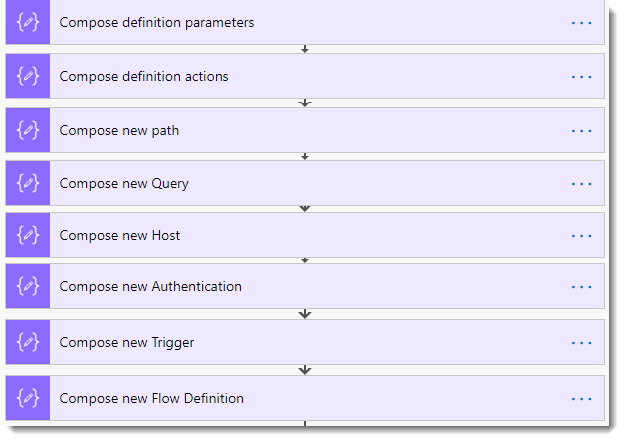Open more options for Compose new Flow Definition
This screenshot has height=441, width=624.
pos(581,398)
